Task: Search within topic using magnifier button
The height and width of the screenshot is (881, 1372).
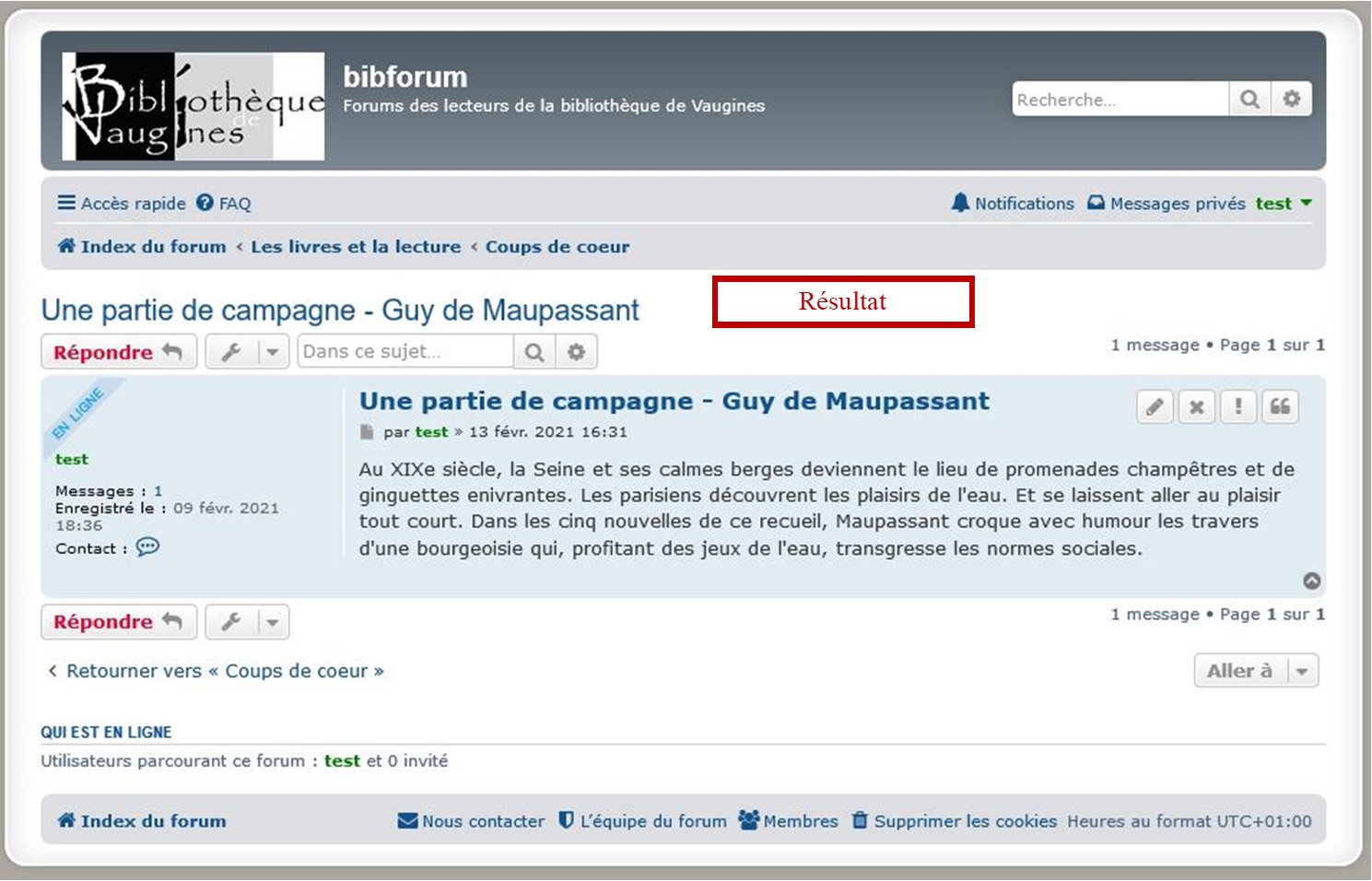Action: [534, 352]
